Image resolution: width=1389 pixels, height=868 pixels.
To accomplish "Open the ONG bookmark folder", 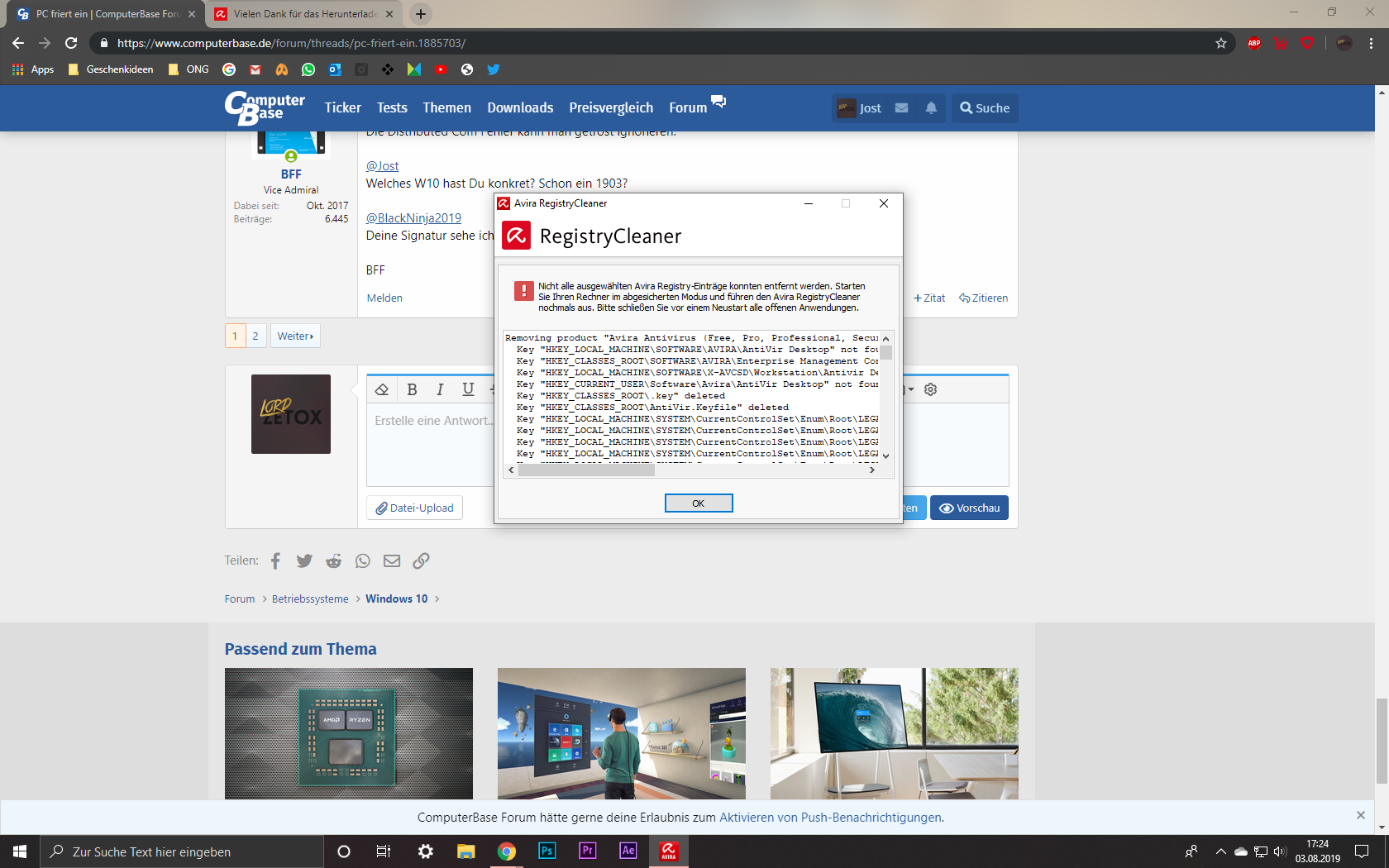I will [189, 69].
